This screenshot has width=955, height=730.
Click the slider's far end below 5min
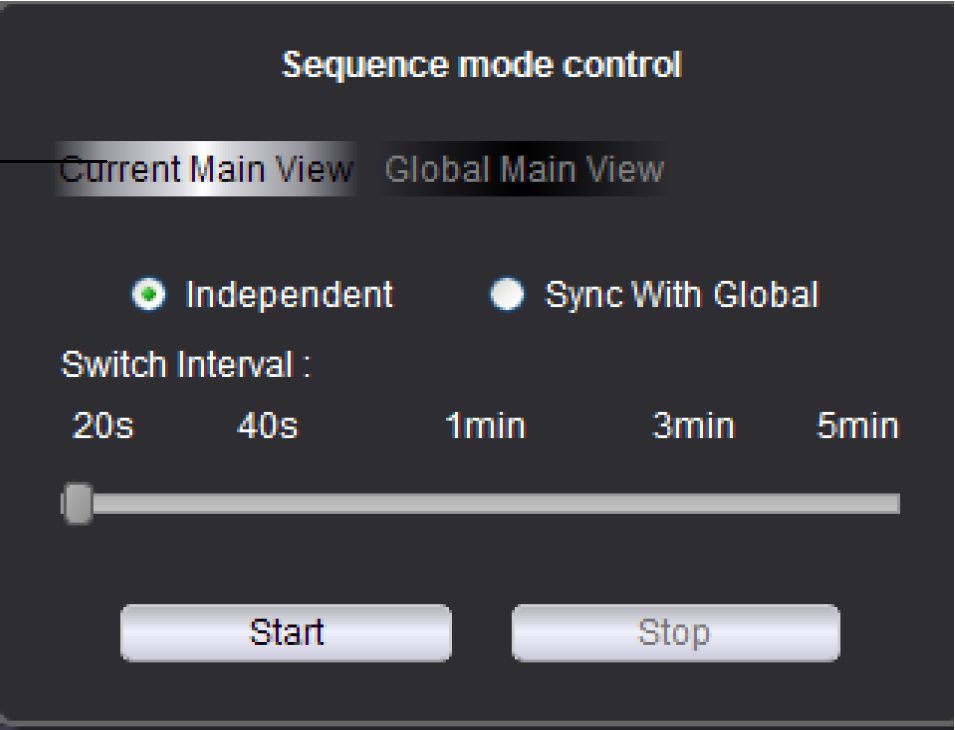coord(893,504)
